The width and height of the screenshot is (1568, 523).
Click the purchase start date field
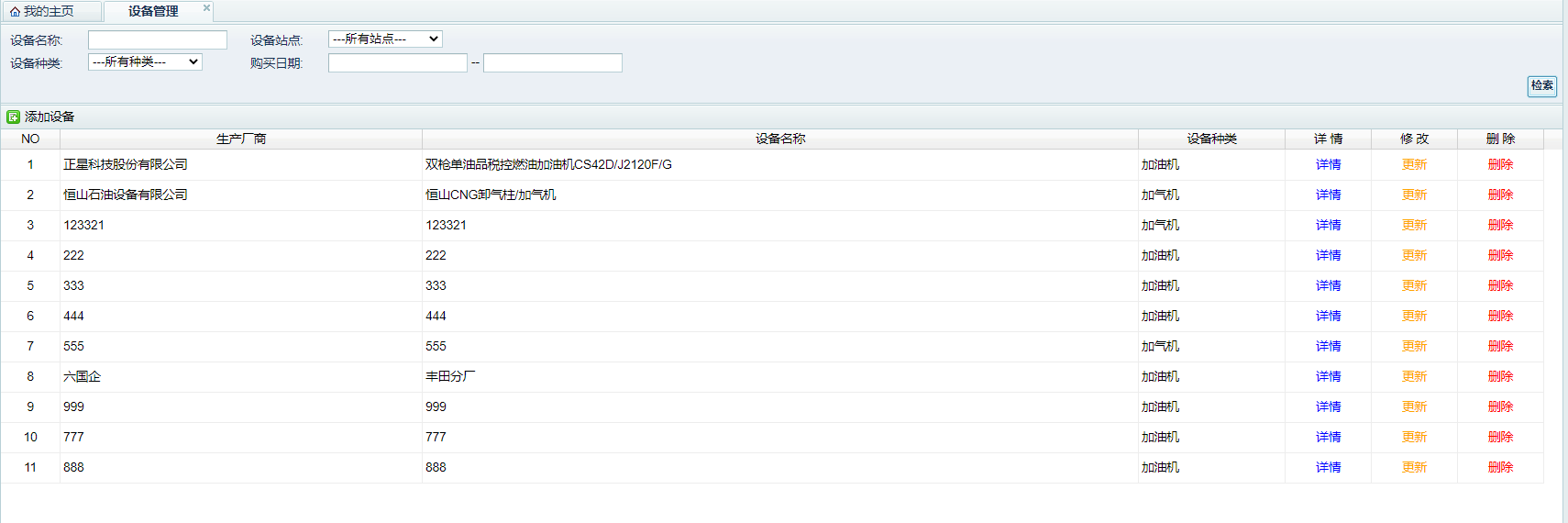[398, 63]
